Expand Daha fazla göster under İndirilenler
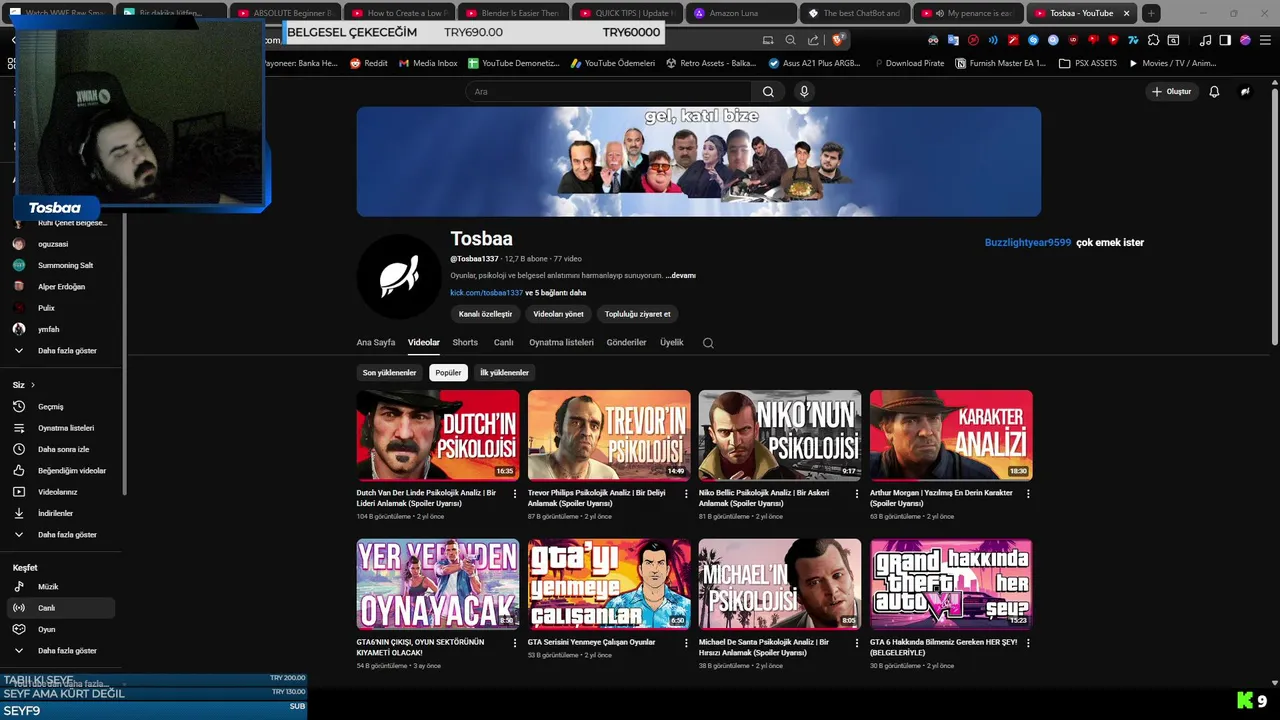Screen dimensions: 1280x720 (62, 535)
